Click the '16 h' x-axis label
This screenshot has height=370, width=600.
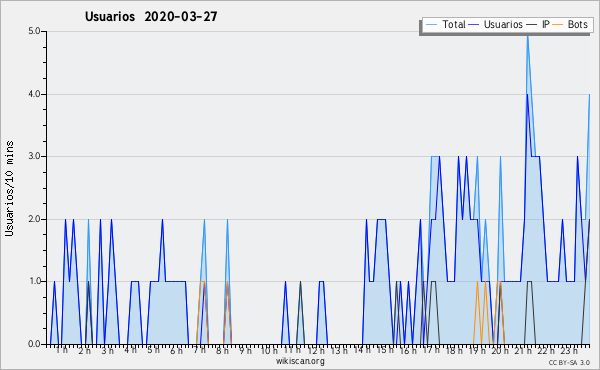408,350
